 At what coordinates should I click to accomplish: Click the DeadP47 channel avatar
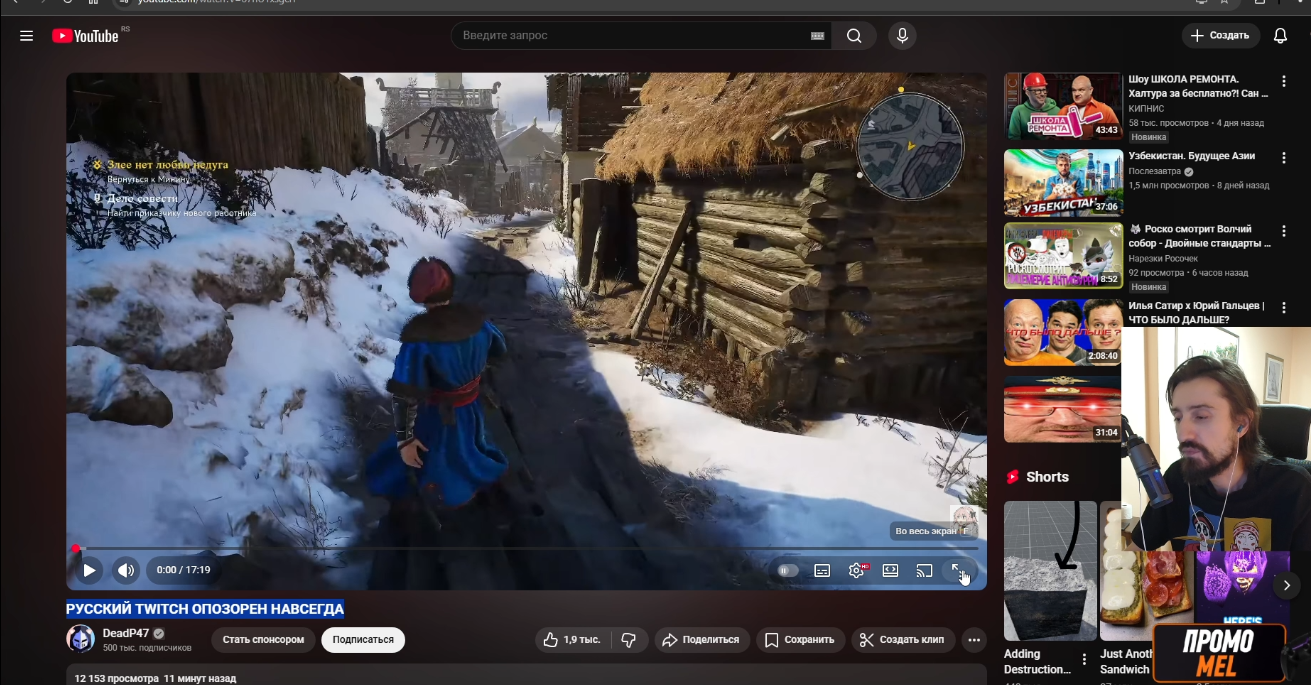80,639
